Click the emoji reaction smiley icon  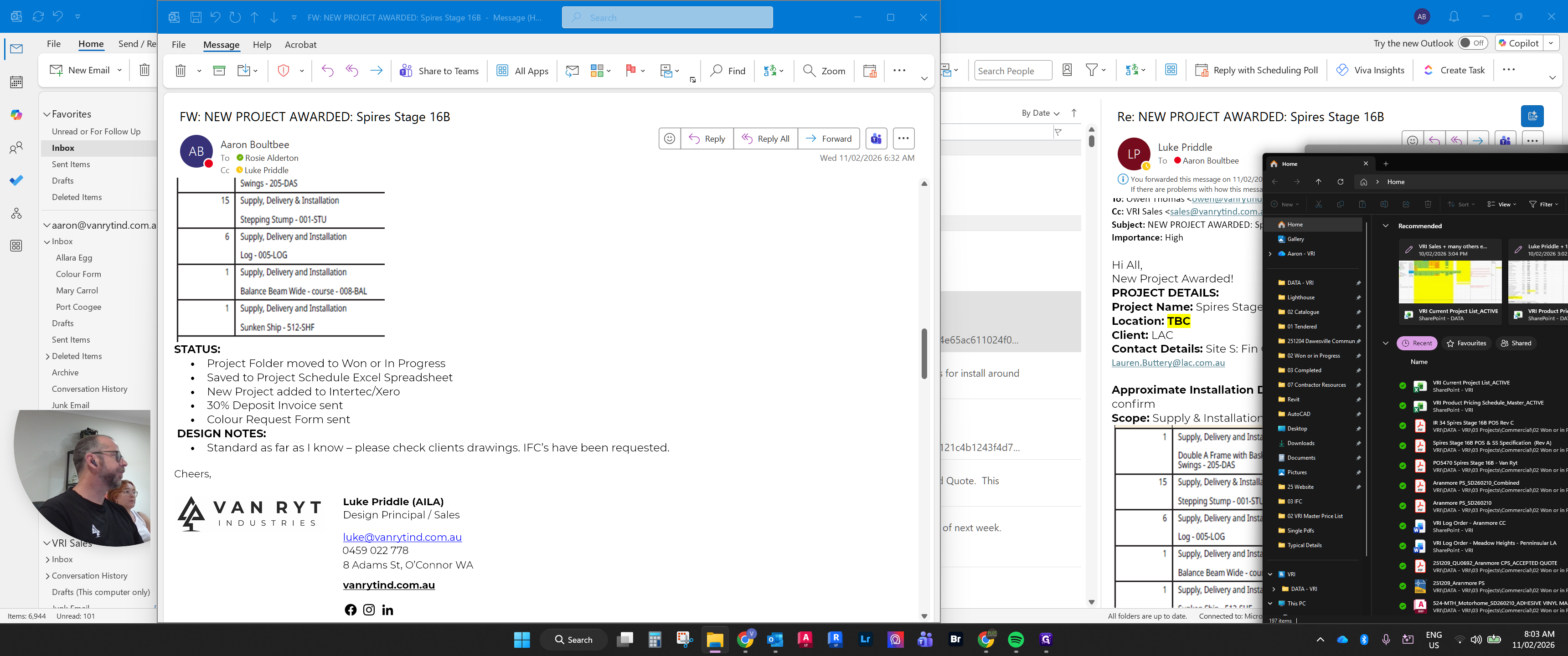click(669, 139)
